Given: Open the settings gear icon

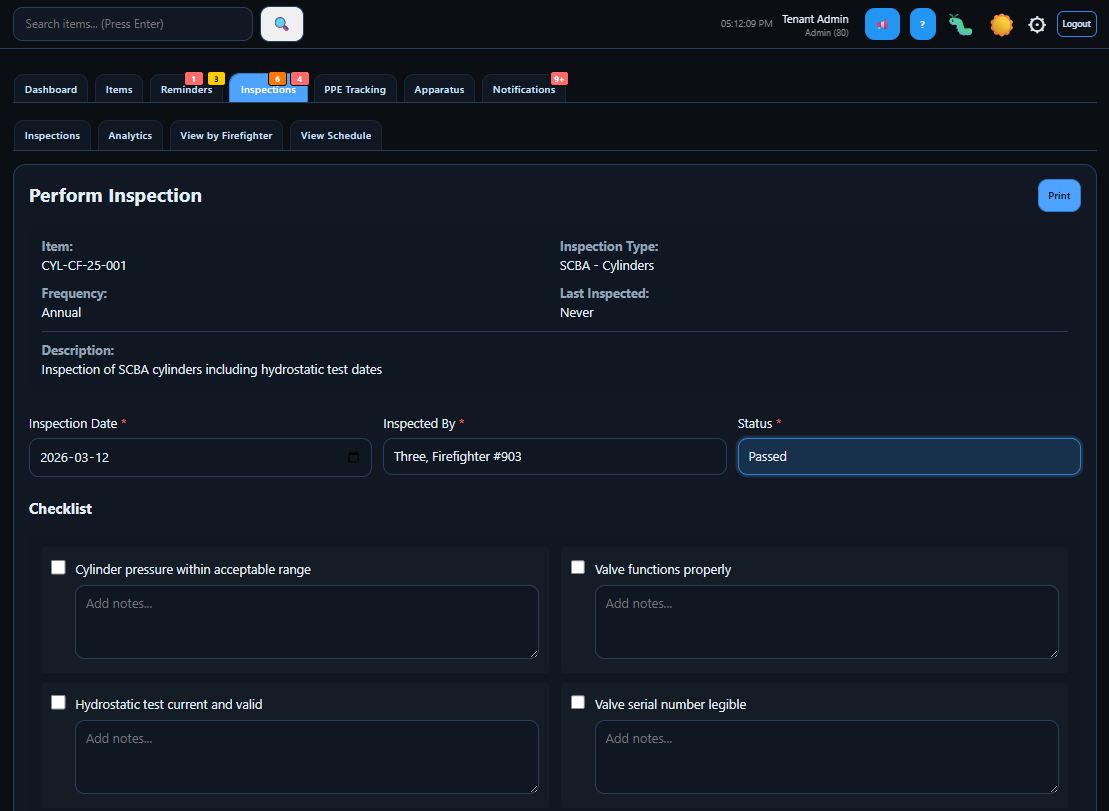Looking at the screenshot, I should 1036,23.
